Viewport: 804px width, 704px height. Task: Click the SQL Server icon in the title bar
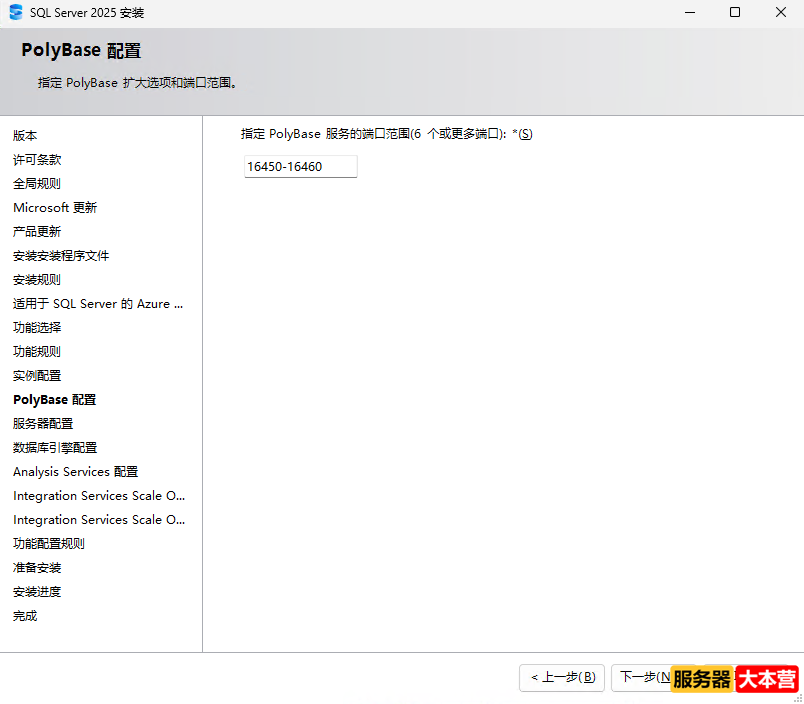tap(14, 13)
